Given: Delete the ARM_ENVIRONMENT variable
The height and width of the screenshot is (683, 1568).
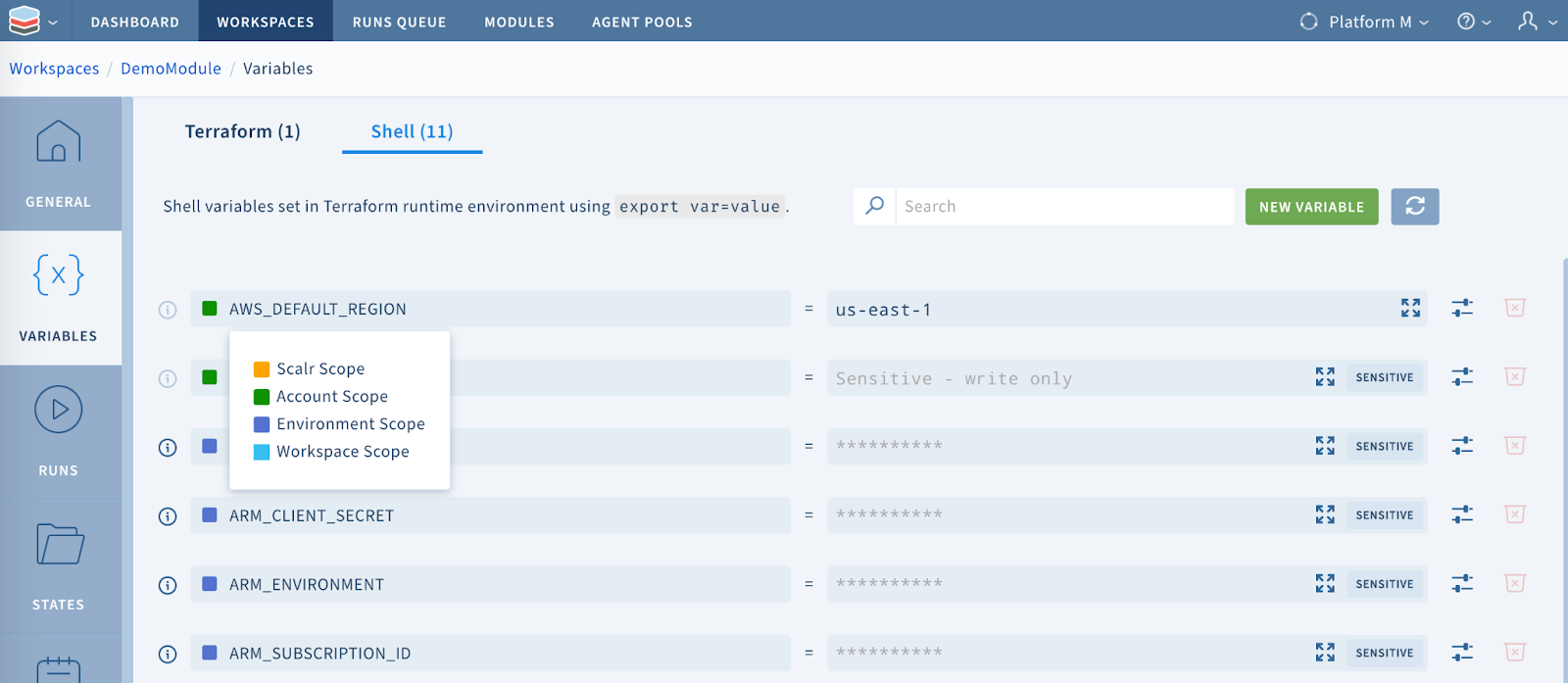Looking at the screenshot, I should click(1515, 583).
